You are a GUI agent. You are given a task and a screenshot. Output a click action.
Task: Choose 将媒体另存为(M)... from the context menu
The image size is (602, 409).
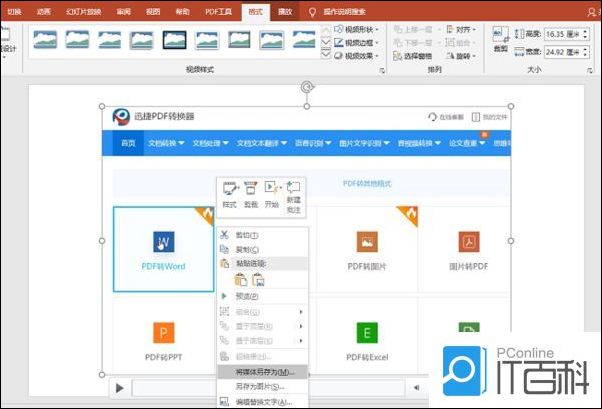tap(263, 372)
